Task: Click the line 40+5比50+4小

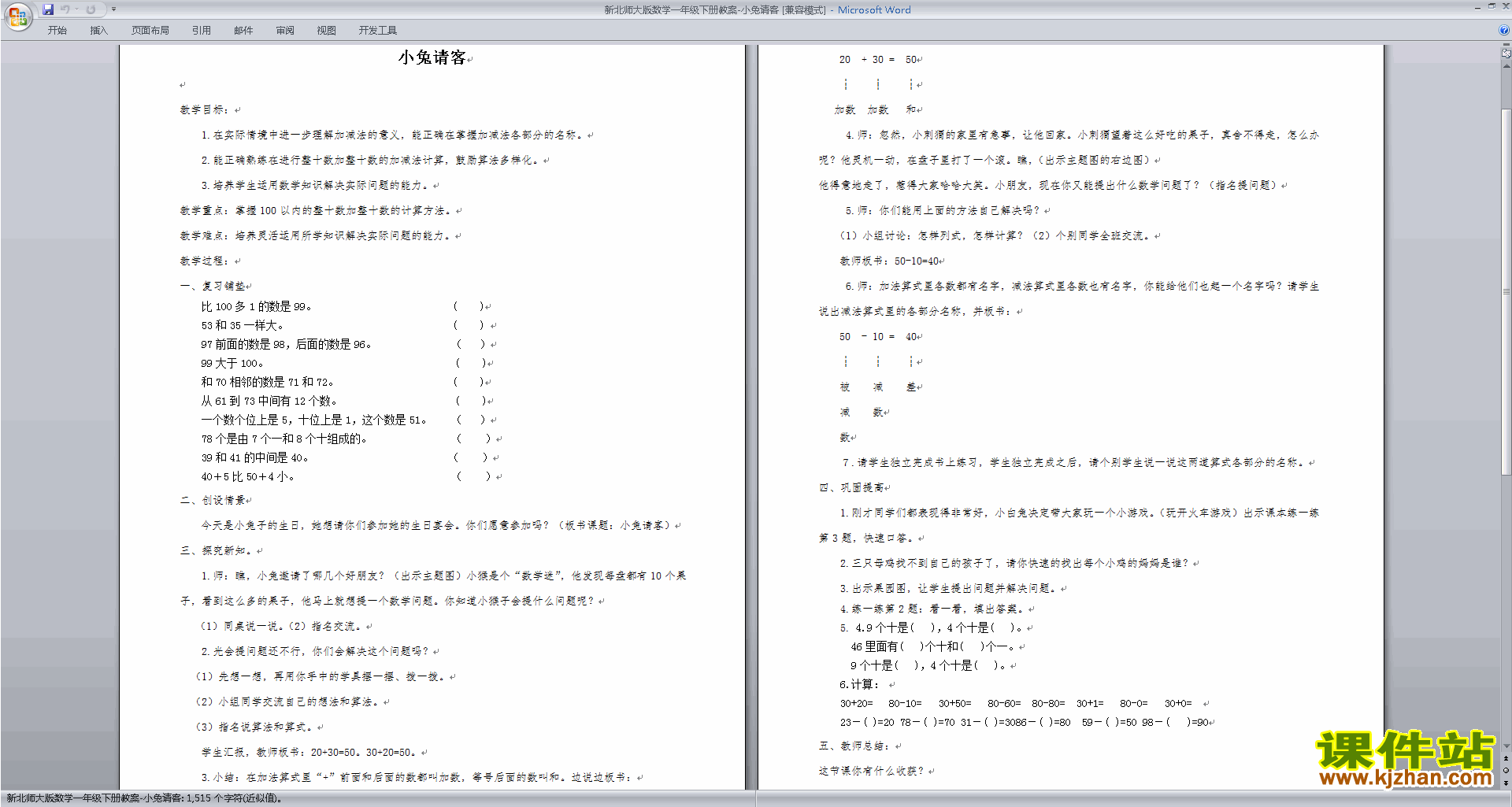Action: (x=247, y=476)
